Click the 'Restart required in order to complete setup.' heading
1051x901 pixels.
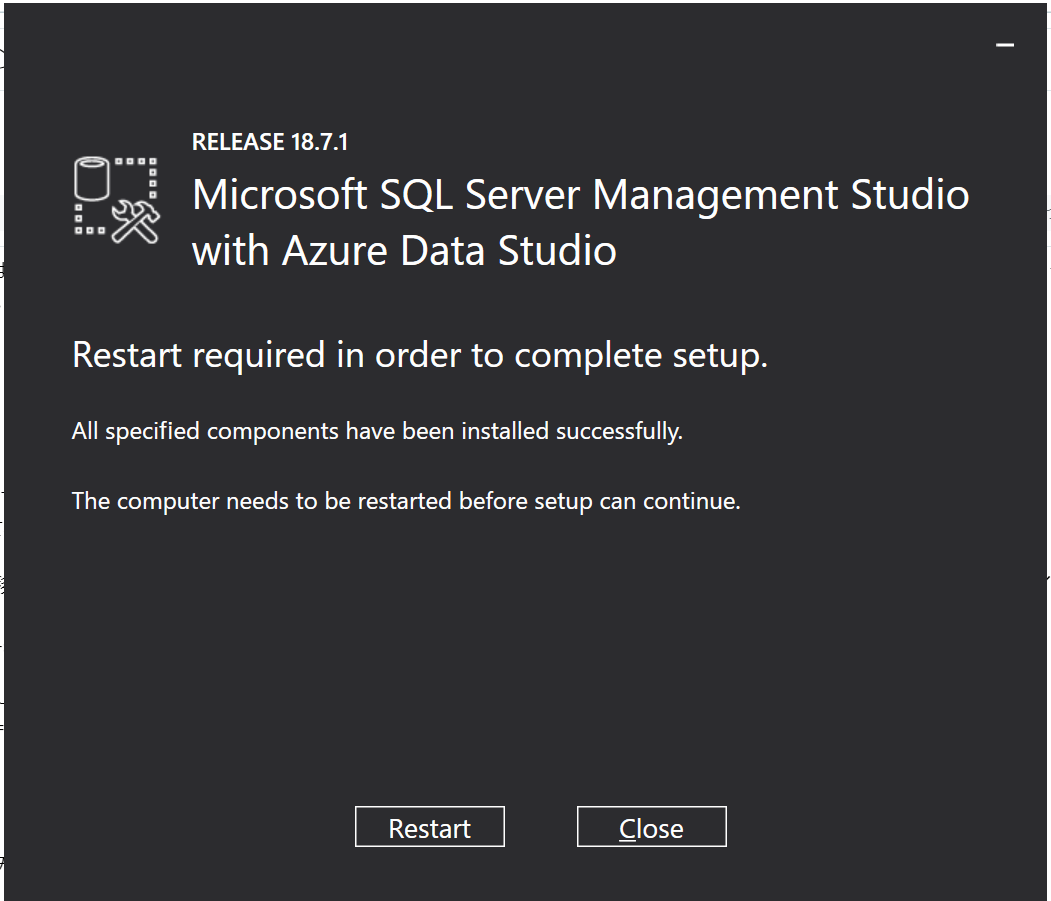coord(420,355)
